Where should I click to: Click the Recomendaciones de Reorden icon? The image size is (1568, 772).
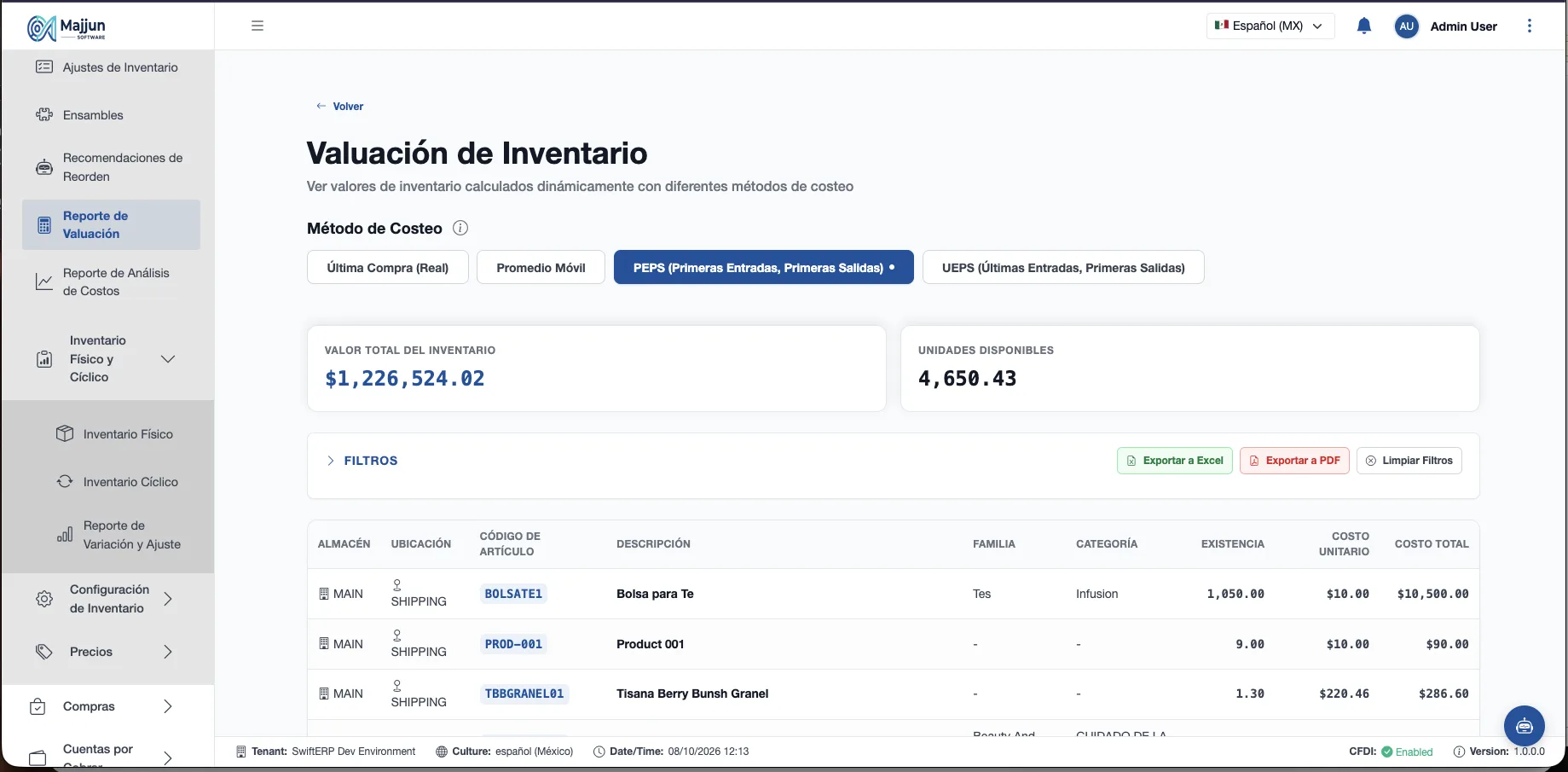pyautogui.click(x=44, y=167)
